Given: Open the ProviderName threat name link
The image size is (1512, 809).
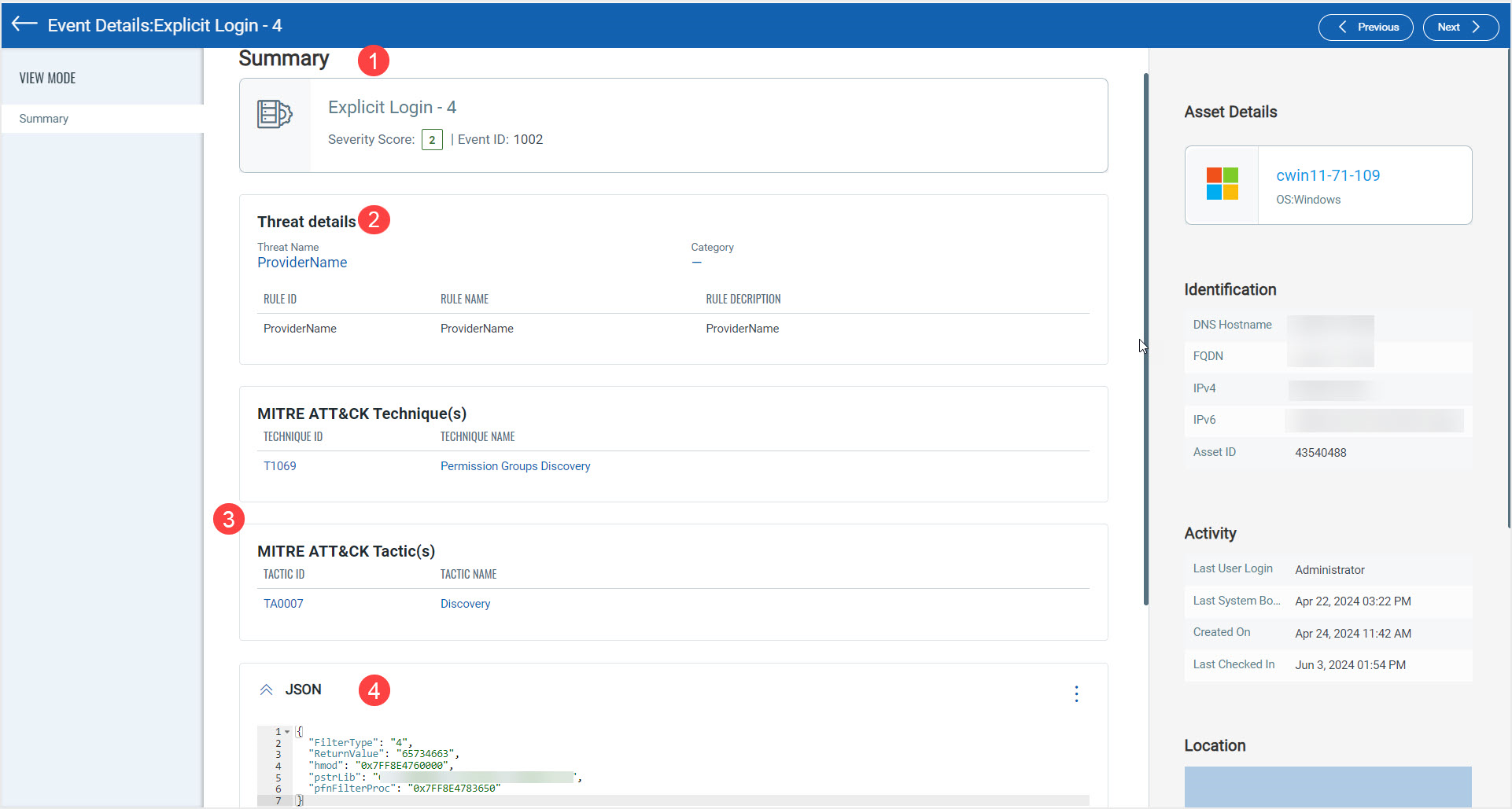Looking at the screenshot, I should coord(302,263).
